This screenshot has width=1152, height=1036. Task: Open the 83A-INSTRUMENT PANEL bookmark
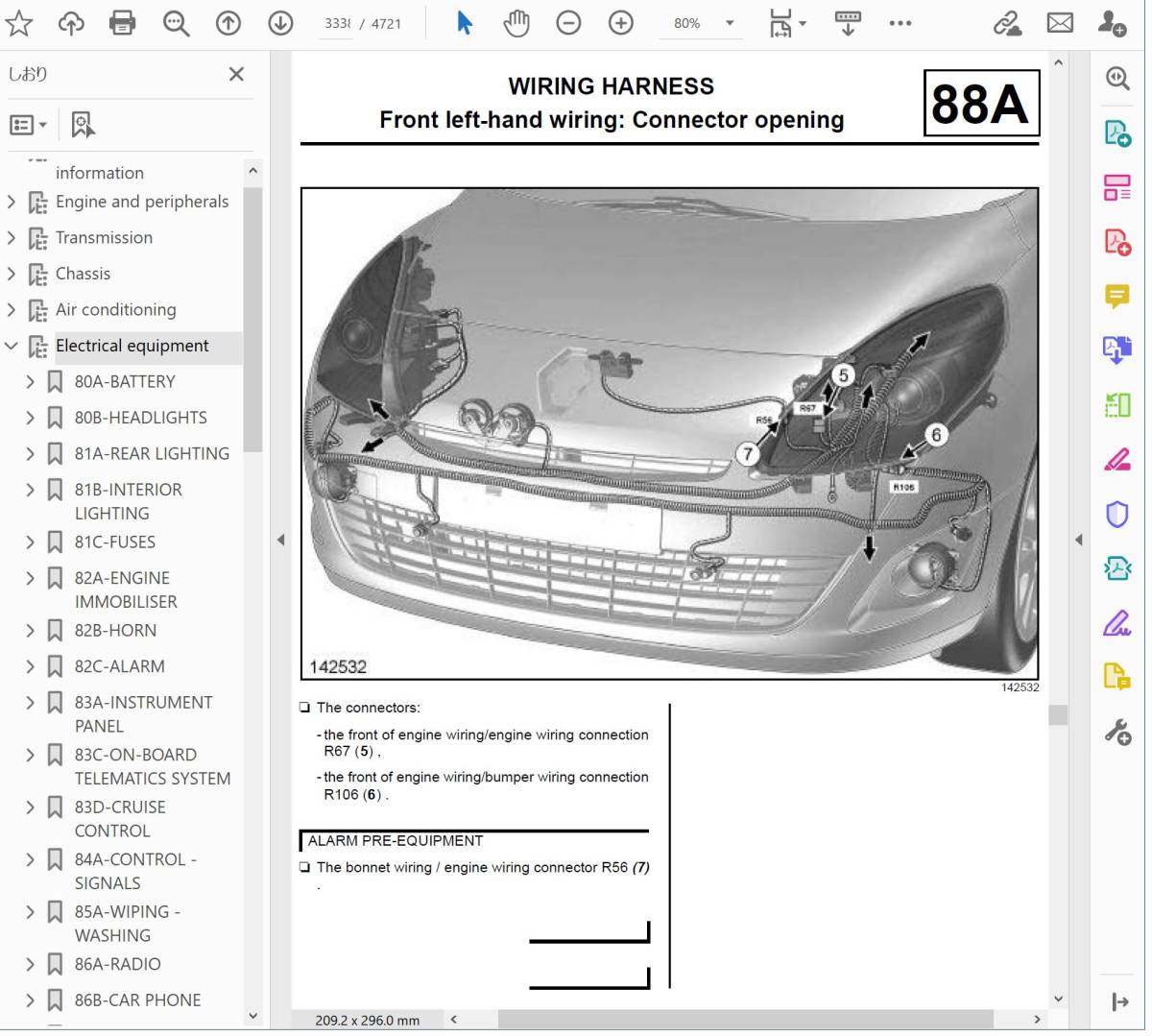click(x=144, y=714)
